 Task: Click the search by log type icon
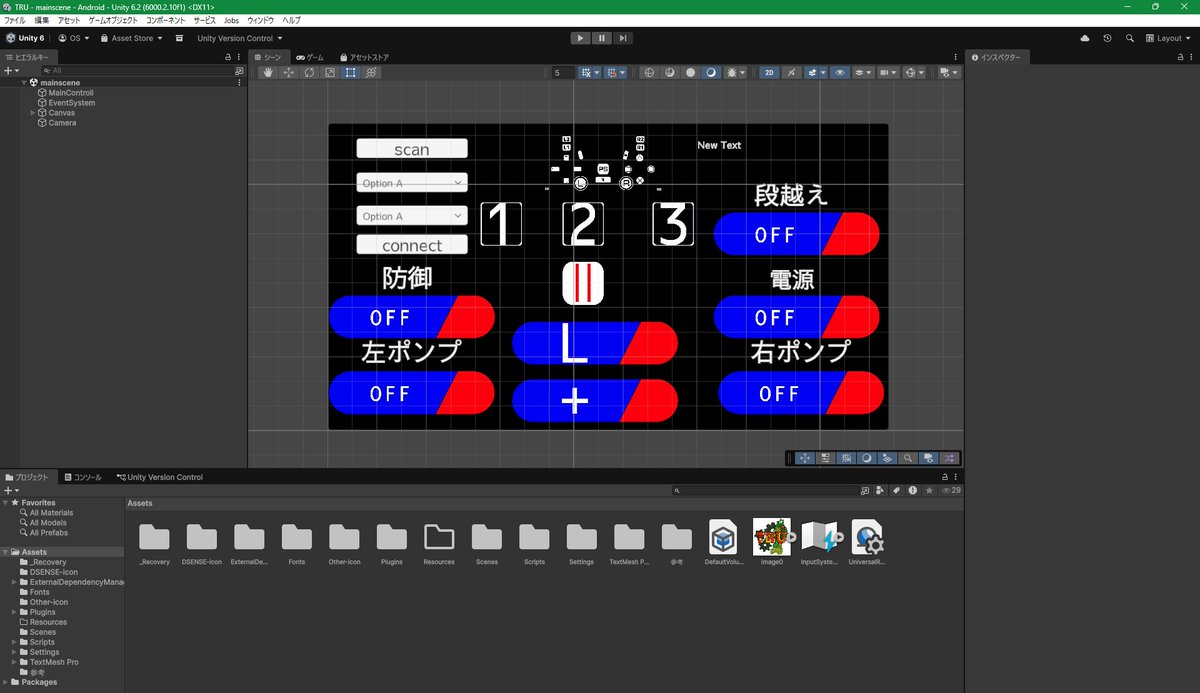pos(912,491)
